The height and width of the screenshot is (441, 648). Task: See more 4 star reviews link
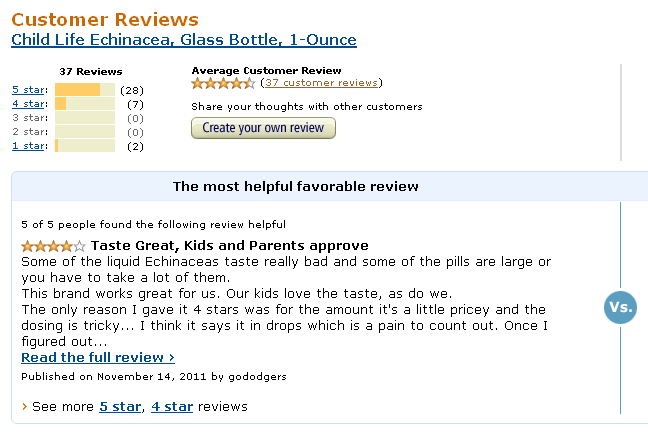point(172,407)
